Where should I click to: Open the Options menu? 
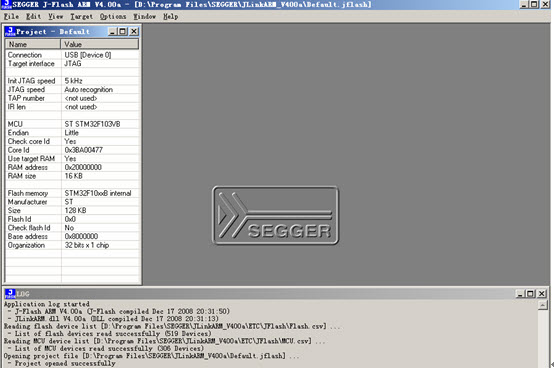tap(113, 16)
